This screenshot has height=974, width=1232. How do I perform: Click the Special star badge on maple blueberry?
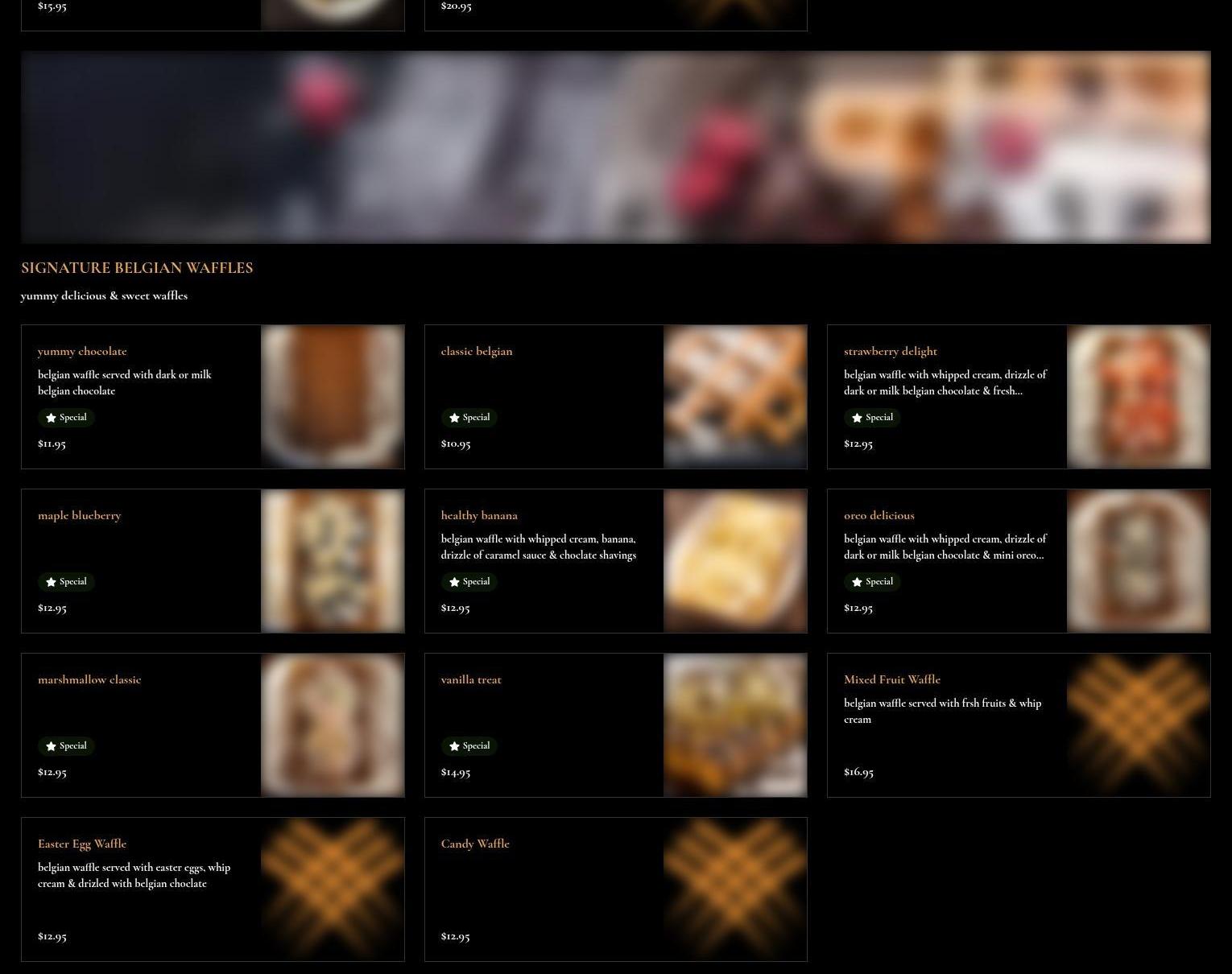point(66,582)
